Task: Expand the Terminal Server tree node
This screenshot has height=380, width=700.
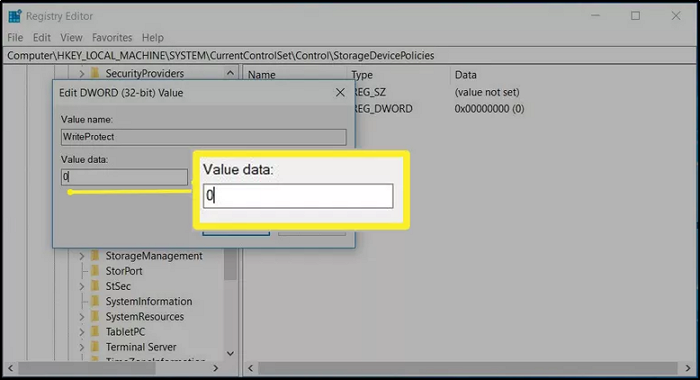Action: click(x=82, y=347)
